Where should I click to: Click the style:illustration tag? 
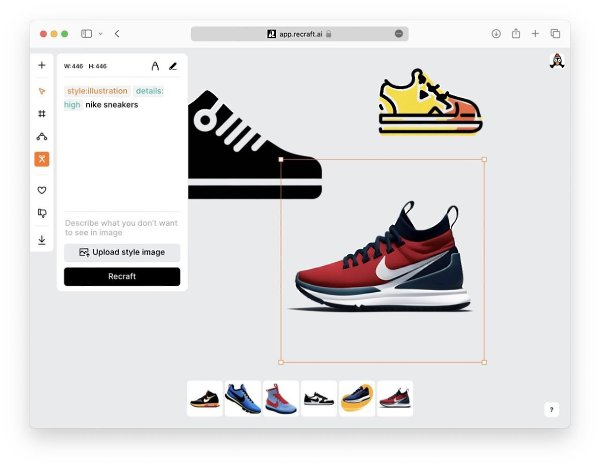click(97, 91)
